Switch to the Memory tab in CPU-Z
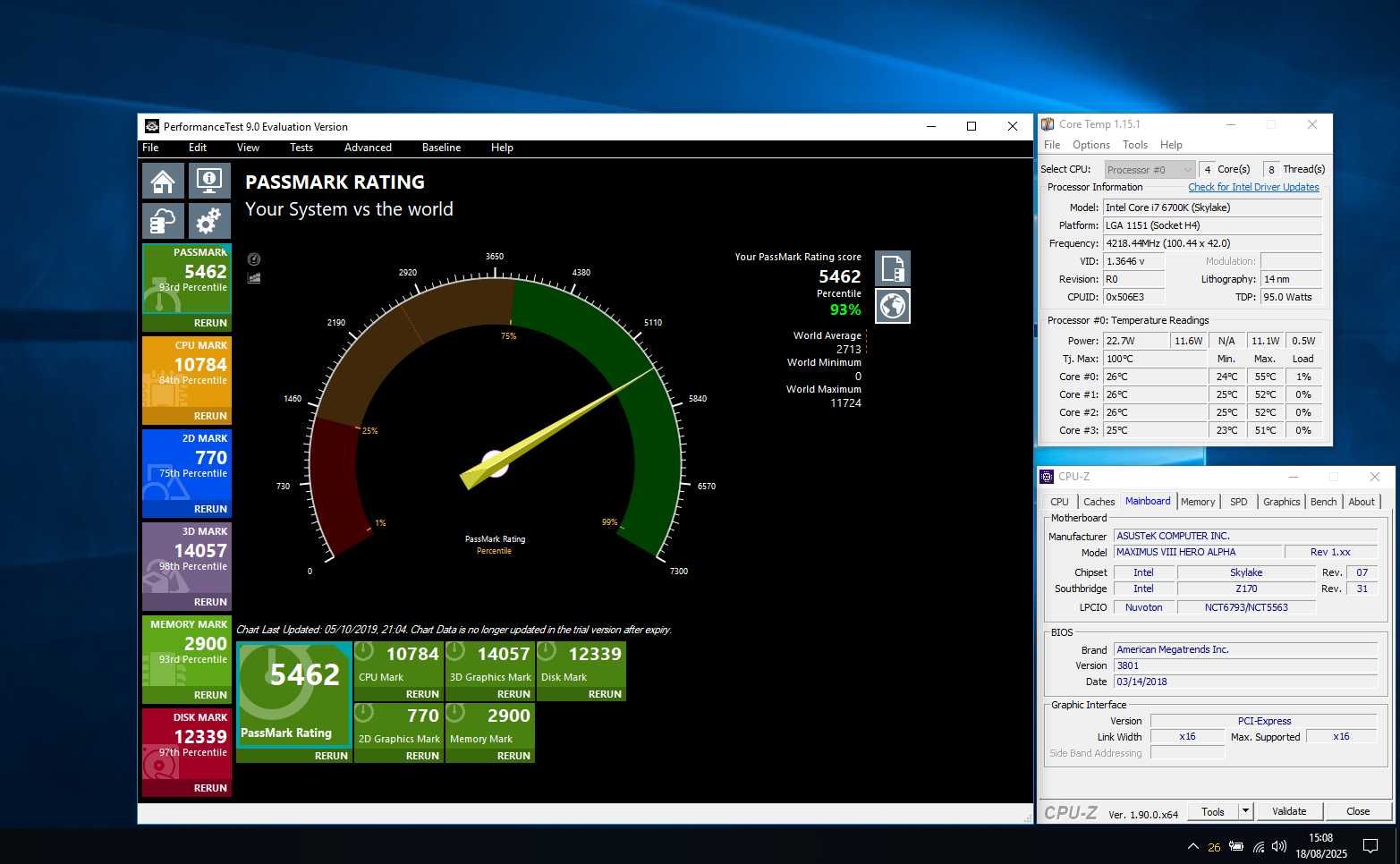 pyautogui.click(x=1198, y=502)
